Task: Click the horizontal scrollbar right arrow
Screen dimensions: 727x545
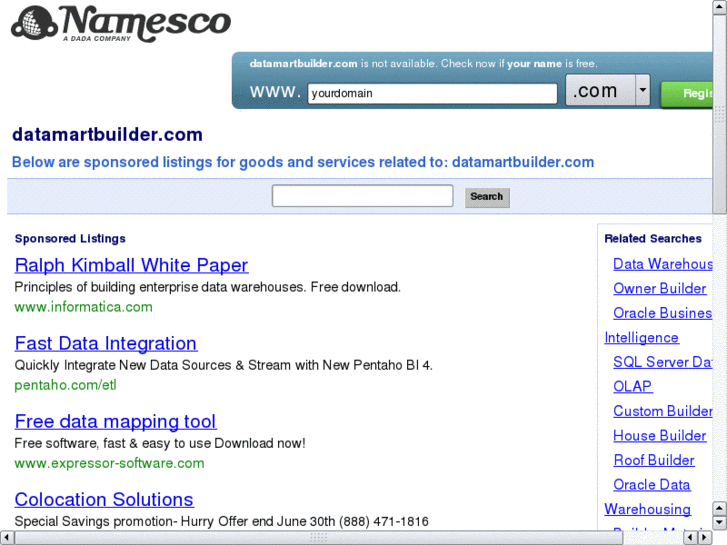Action: click(x=705, y=538)
